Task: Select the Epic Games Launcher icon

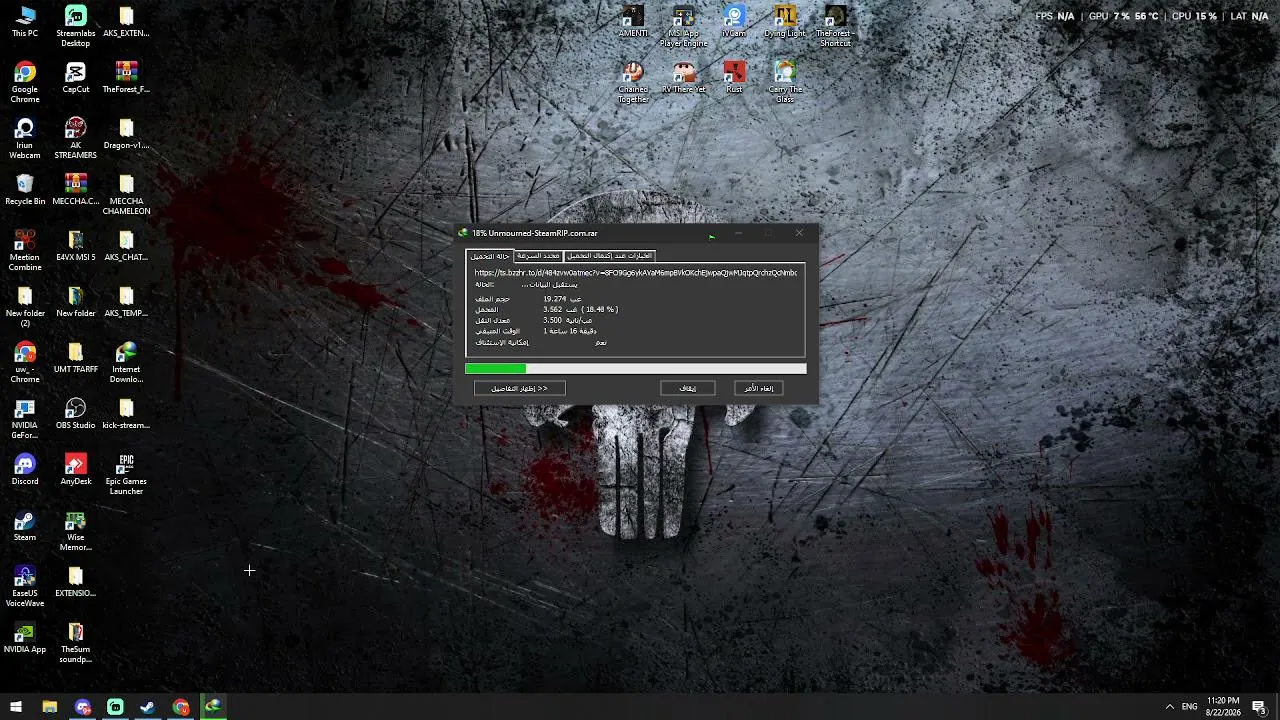Action: click(126, 475)
